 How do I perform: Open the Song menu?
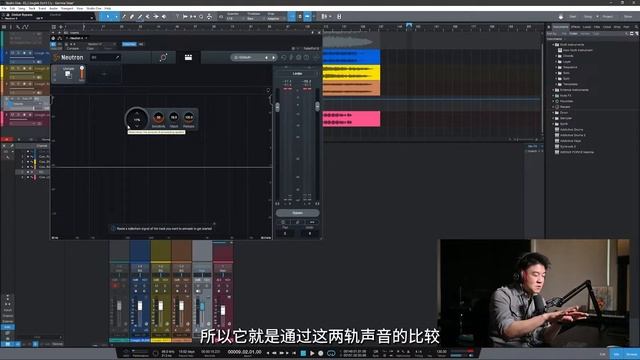point(21,8)
